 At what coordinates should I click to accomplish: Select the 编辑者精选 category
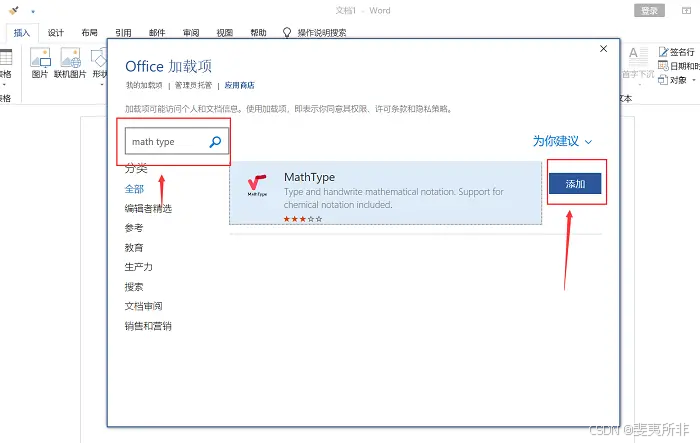(x=148, y=209)
